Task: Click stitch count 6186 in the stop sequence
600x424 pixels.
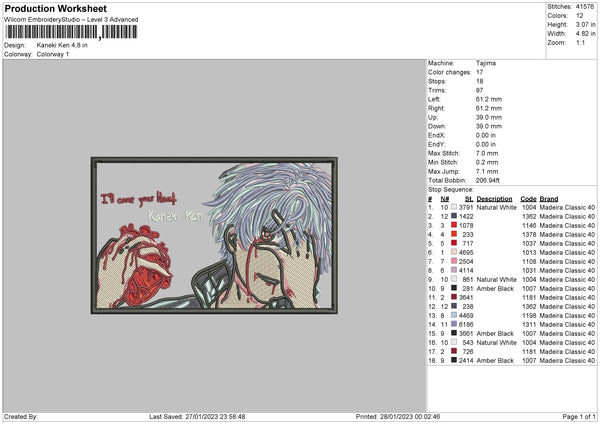Action: [x=466, y=325]
